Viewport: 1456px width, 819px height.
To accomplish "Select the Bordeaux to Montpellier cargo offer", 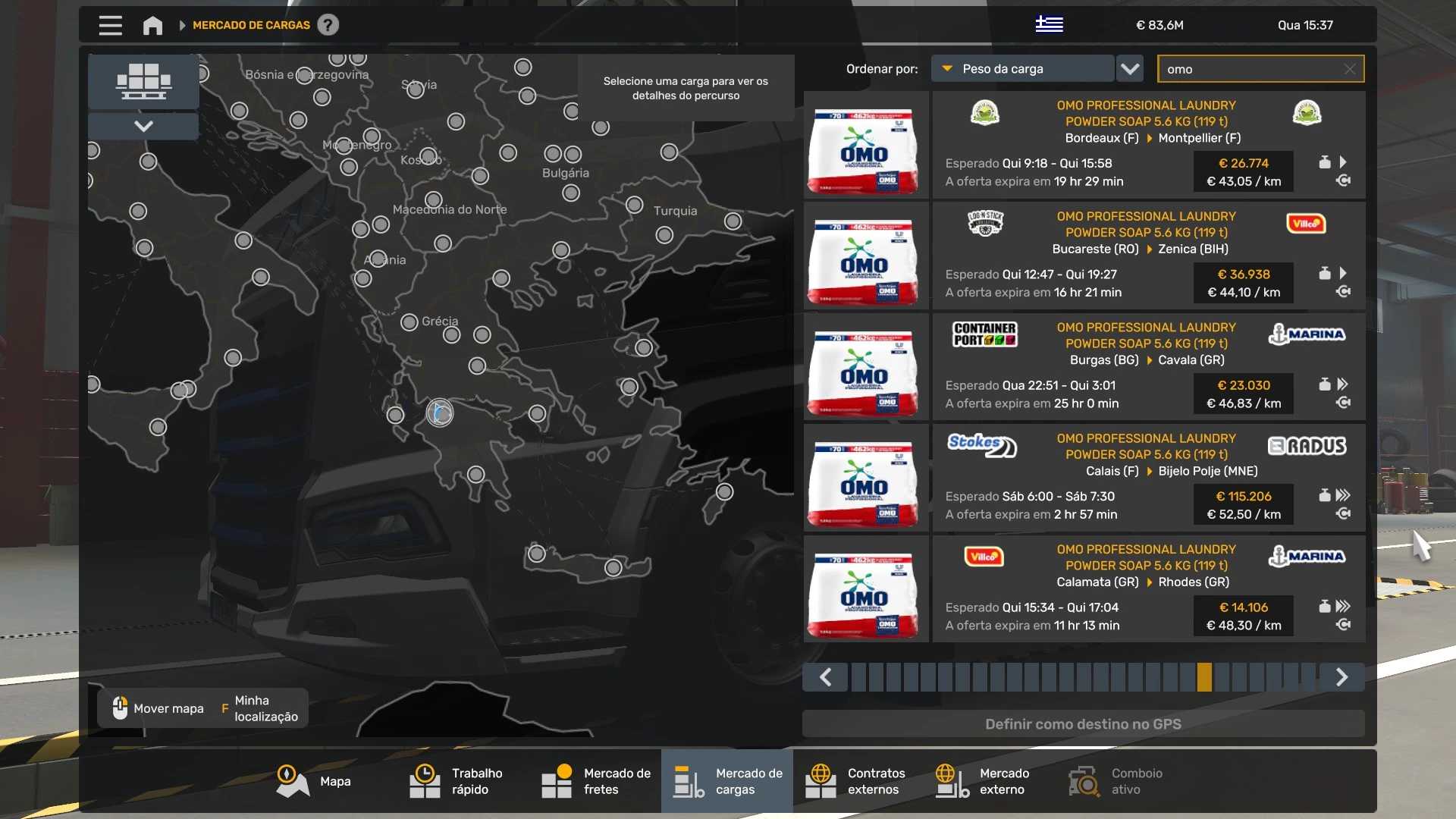I will pyautogui.click(x=1149, y=143).
